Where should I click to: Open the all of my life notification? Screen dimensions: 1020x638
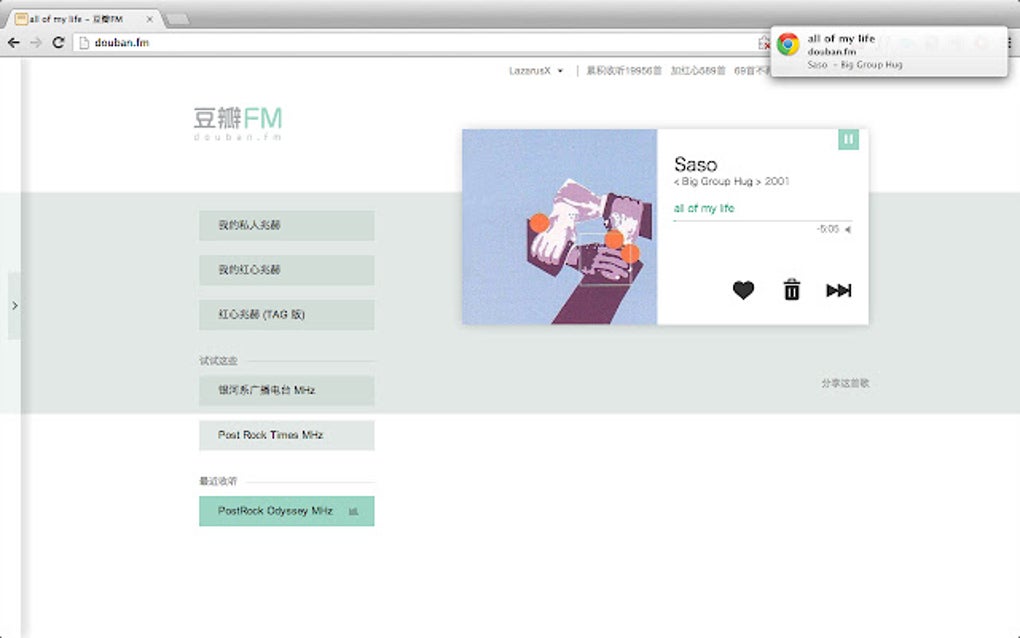(x=889, y=51)
